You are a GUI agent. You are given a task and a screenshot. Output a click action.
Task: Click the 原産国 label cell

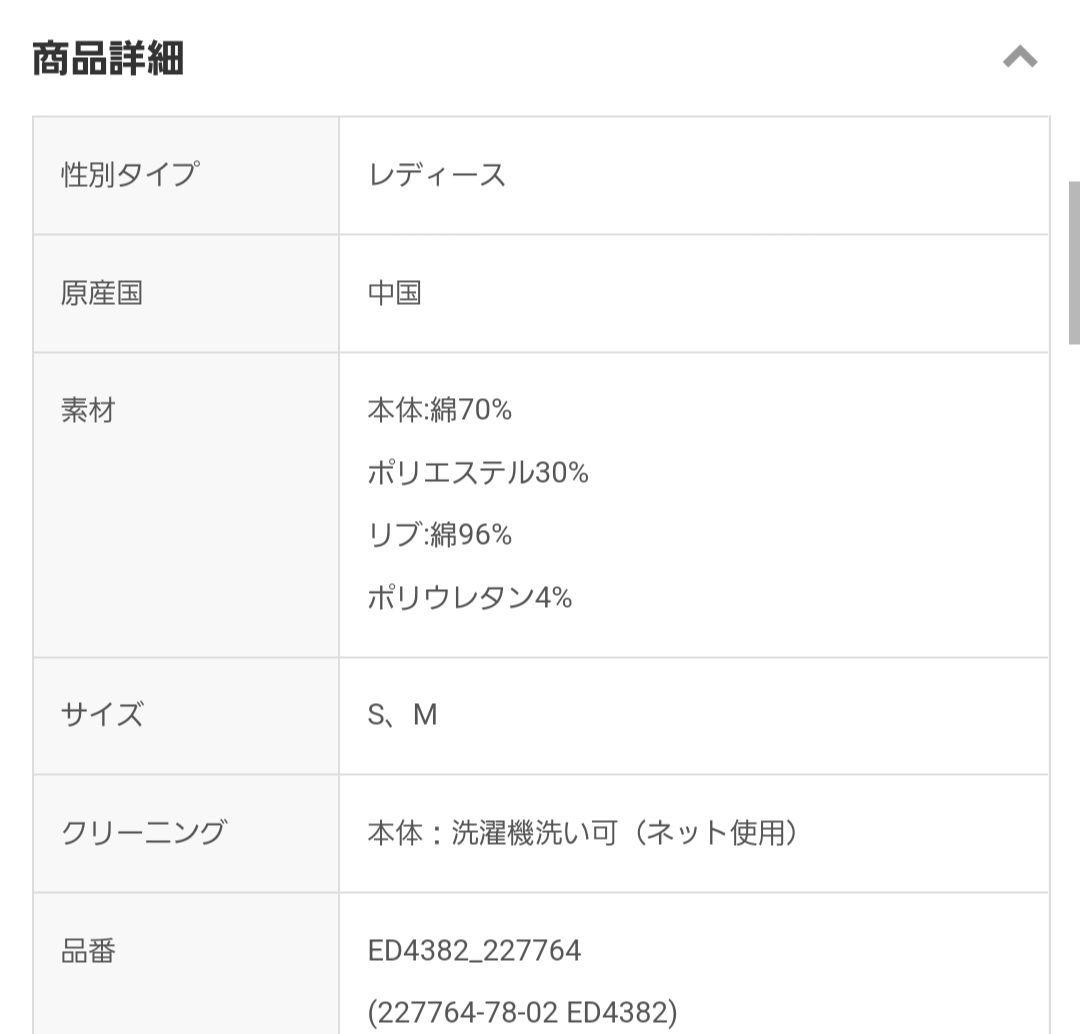(186, 293)
